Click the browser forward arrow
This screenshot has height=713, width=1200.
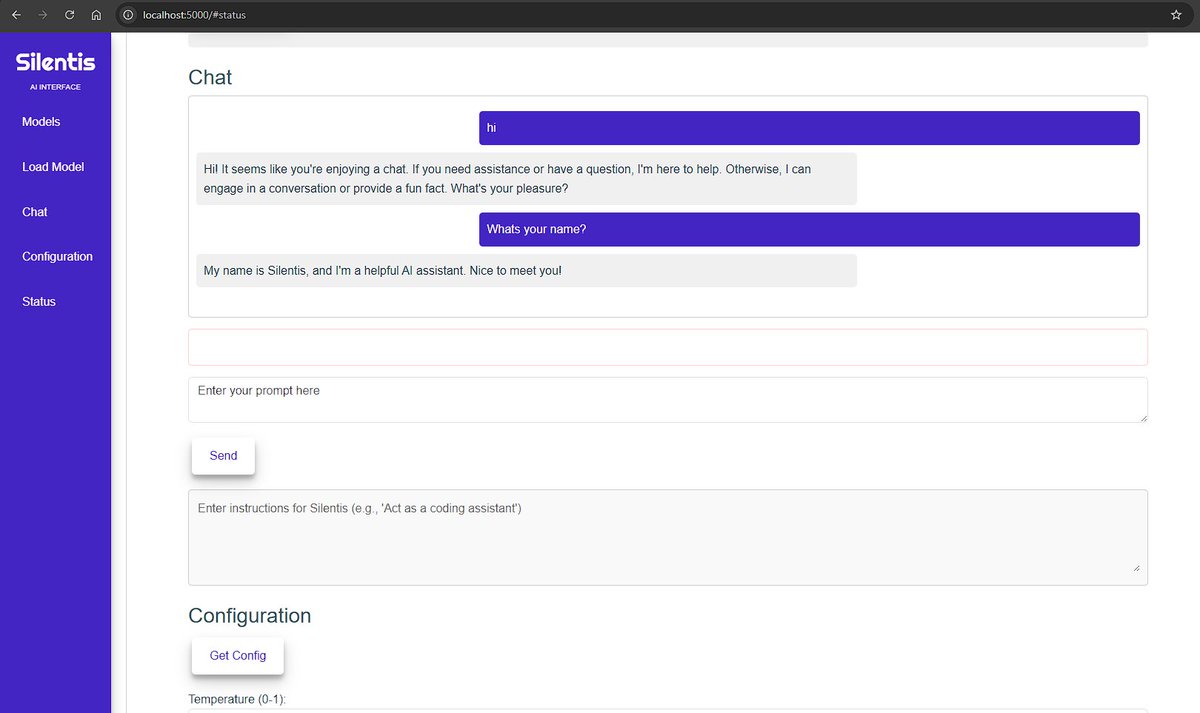click(42, 15)
